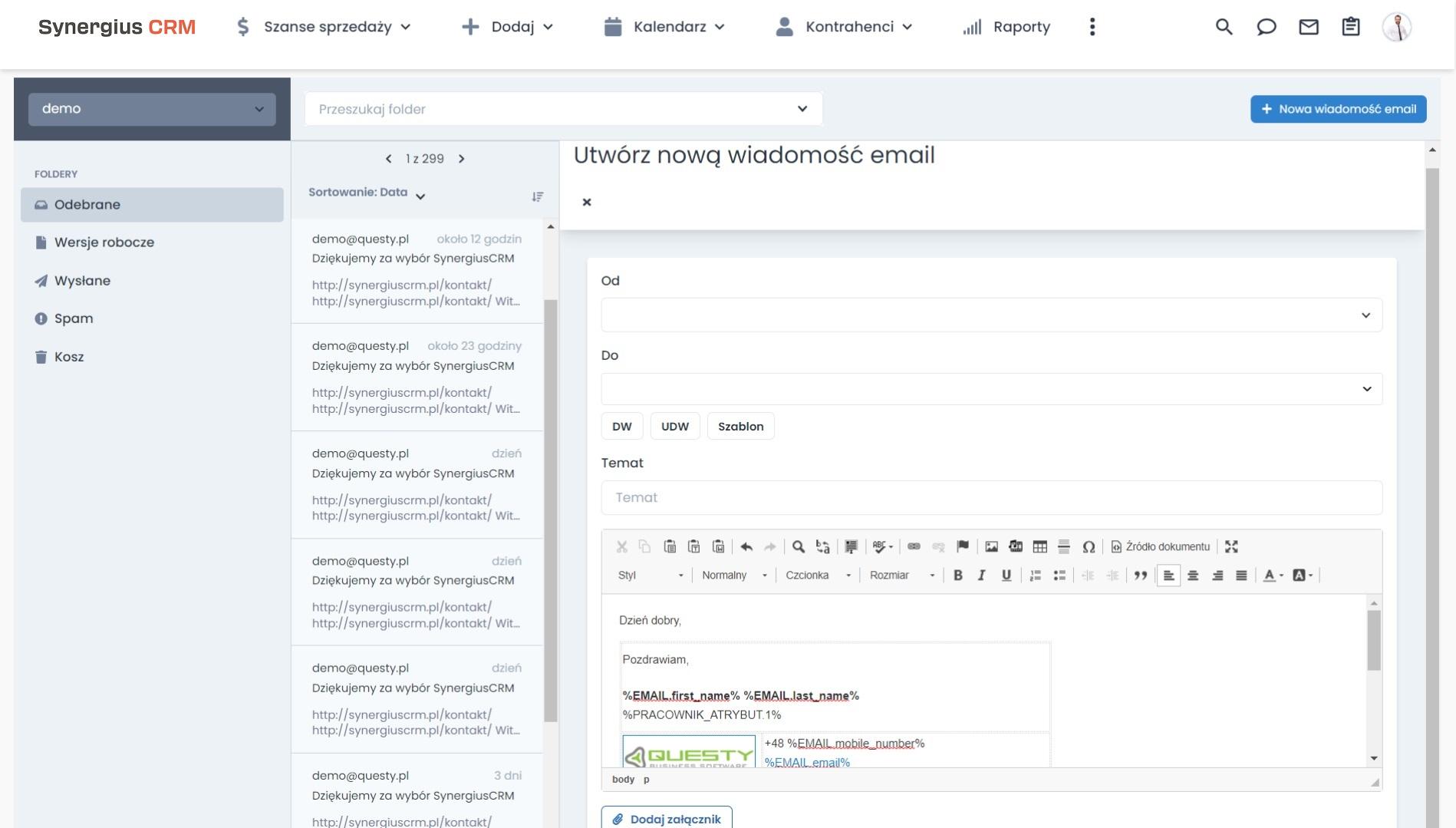Insert a table in the email body
1456x828 pixels.
pos(1039,547)
